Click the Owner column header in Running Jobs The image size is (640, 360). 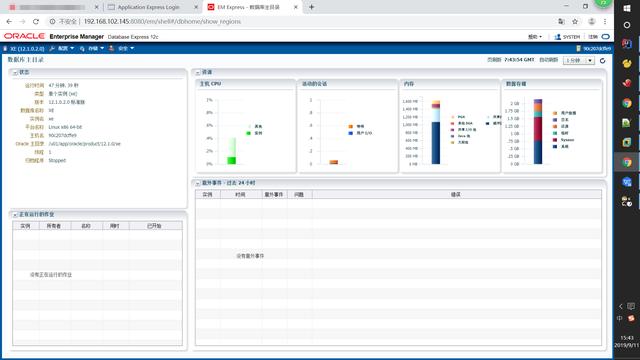pos(54,226)
